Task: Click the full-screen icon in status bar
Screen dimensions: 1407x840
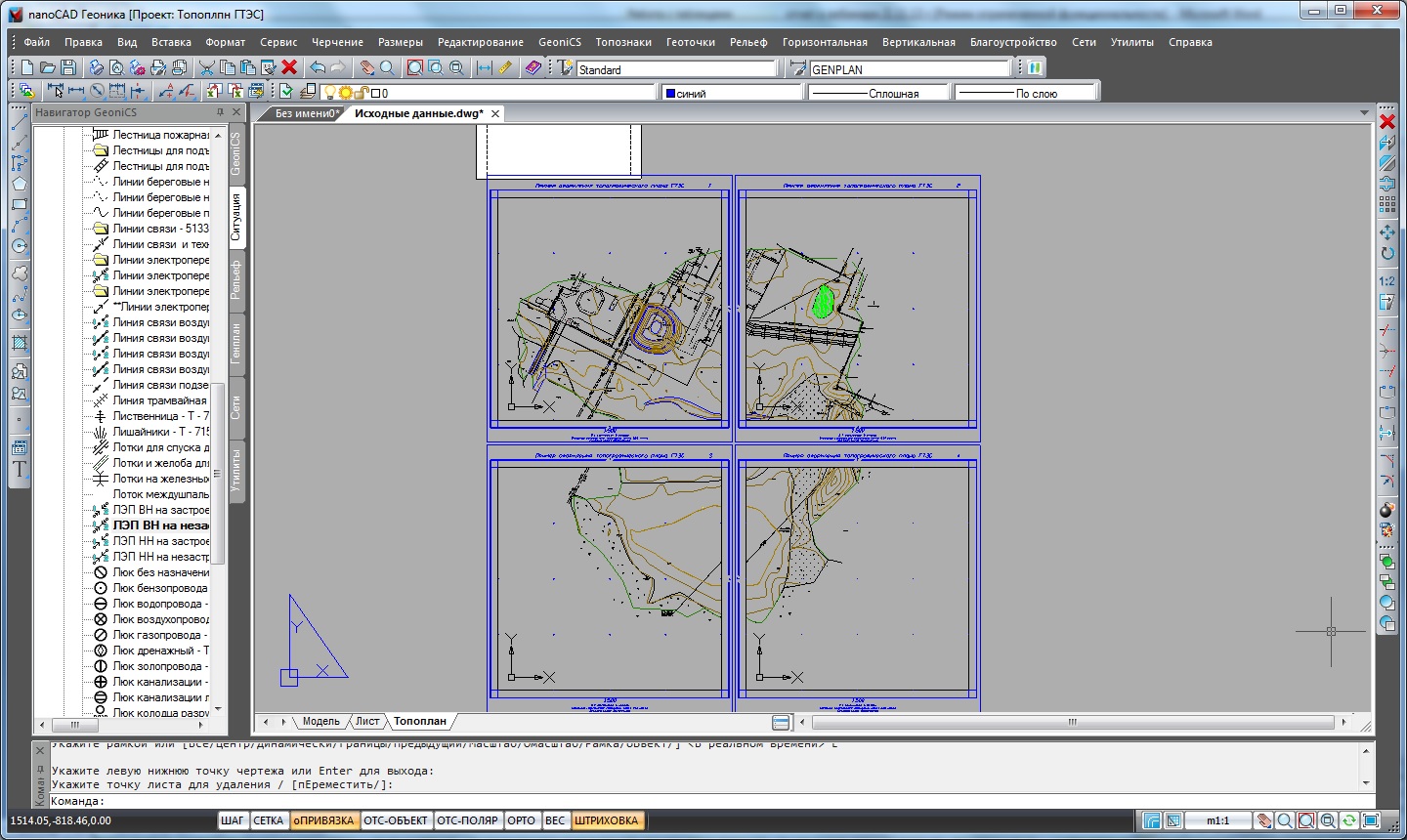Action: coord(1370,820)
